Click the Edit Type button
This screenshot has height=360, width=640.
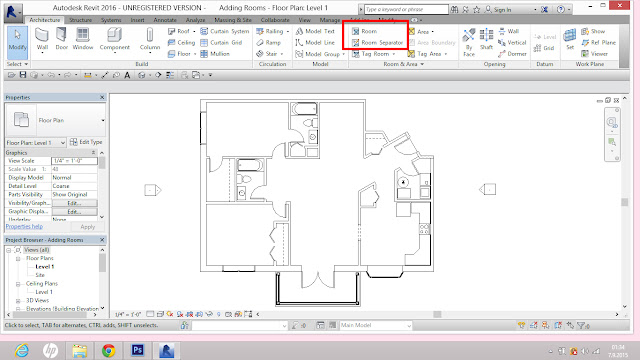coord(86,142)
